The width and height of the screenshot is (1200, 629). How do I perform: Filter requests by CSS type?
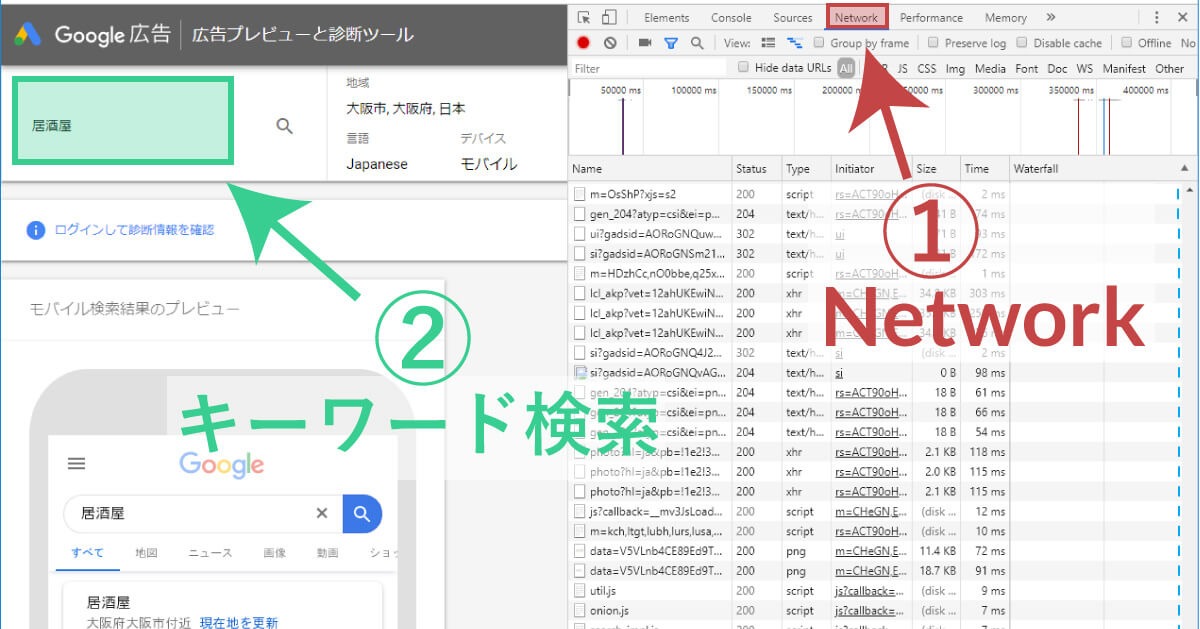pos(927,69)
